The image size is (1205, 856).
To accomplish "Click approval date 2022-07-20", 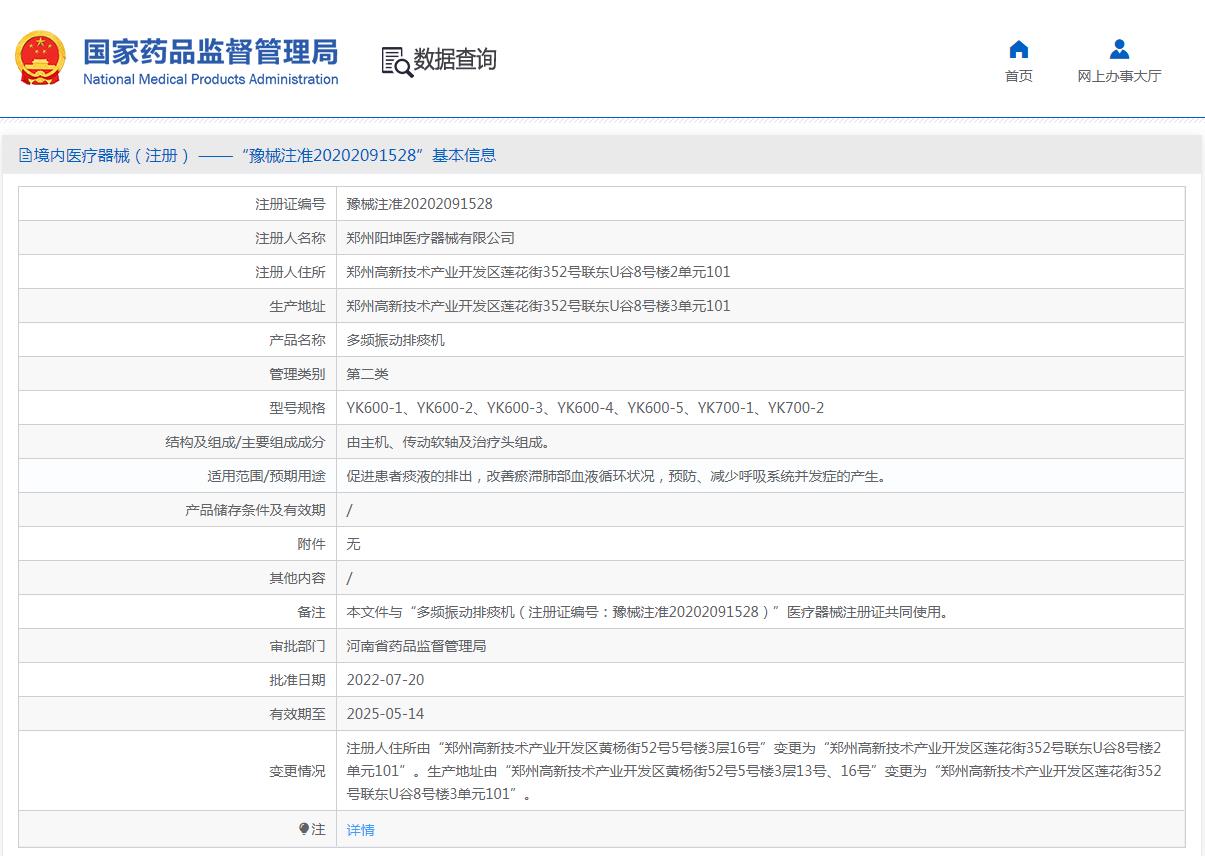I will 385,680.
